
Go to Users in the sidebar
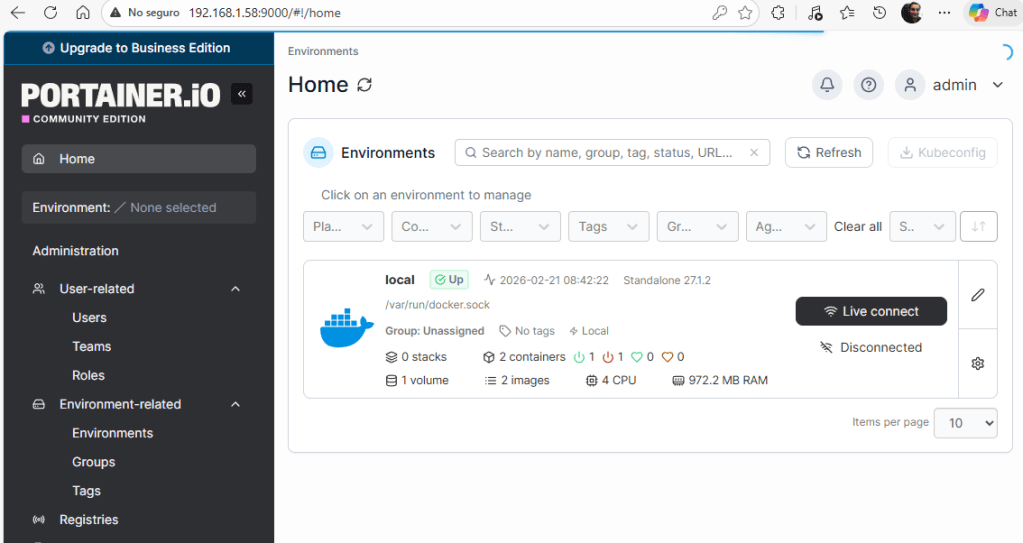[x=89, y=318]
